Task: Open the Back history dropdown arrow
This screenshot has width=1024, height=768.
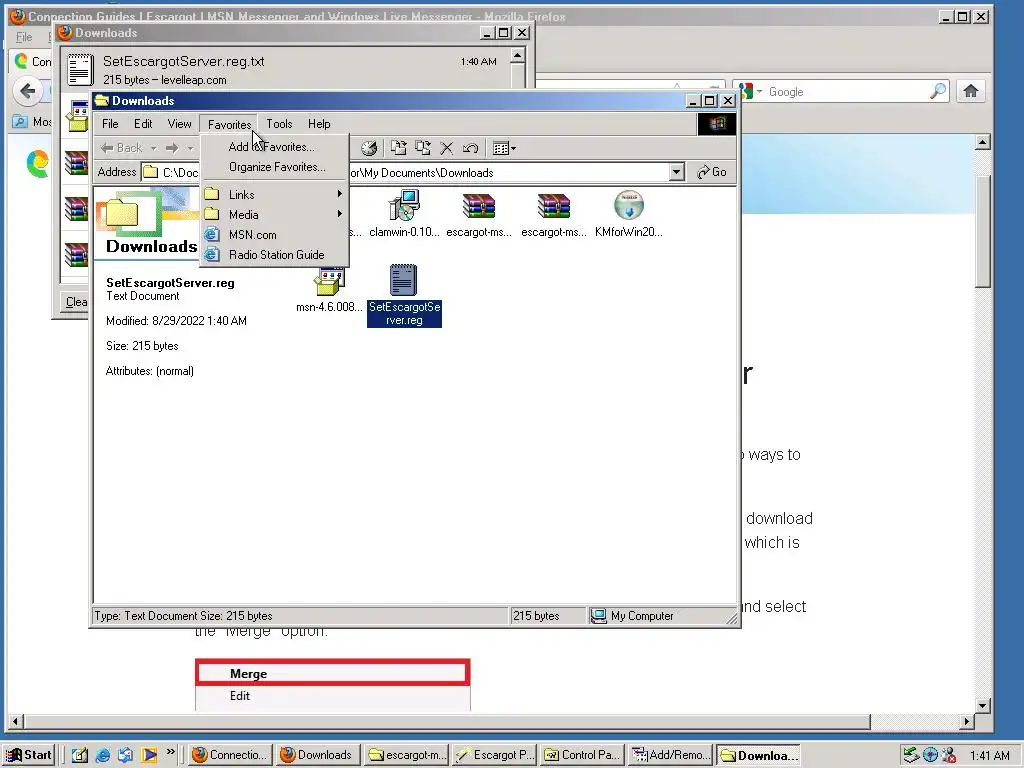Action: (x=153, y=148)
